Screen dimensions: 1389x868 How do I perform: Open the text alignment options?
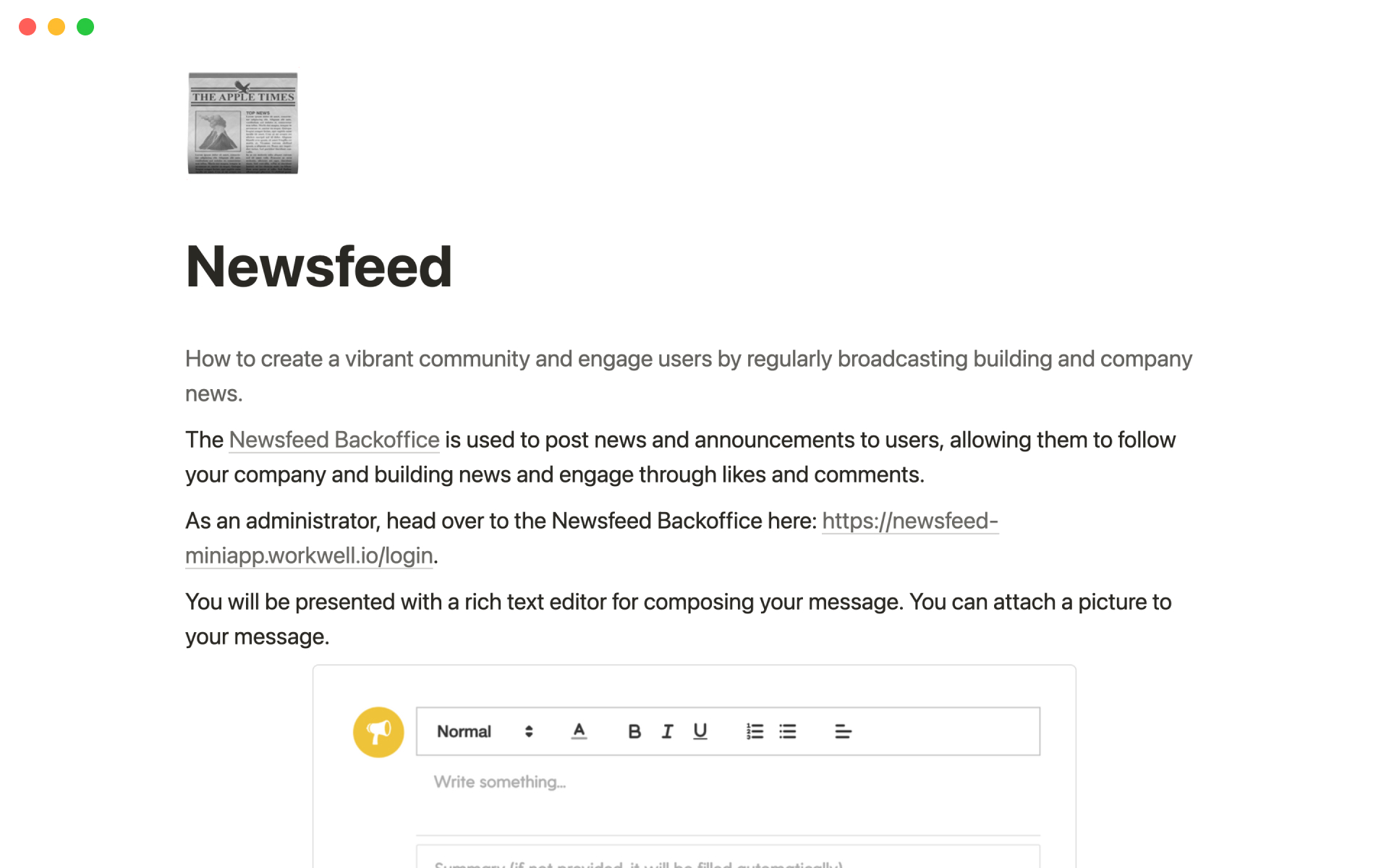tap(843, 731)
